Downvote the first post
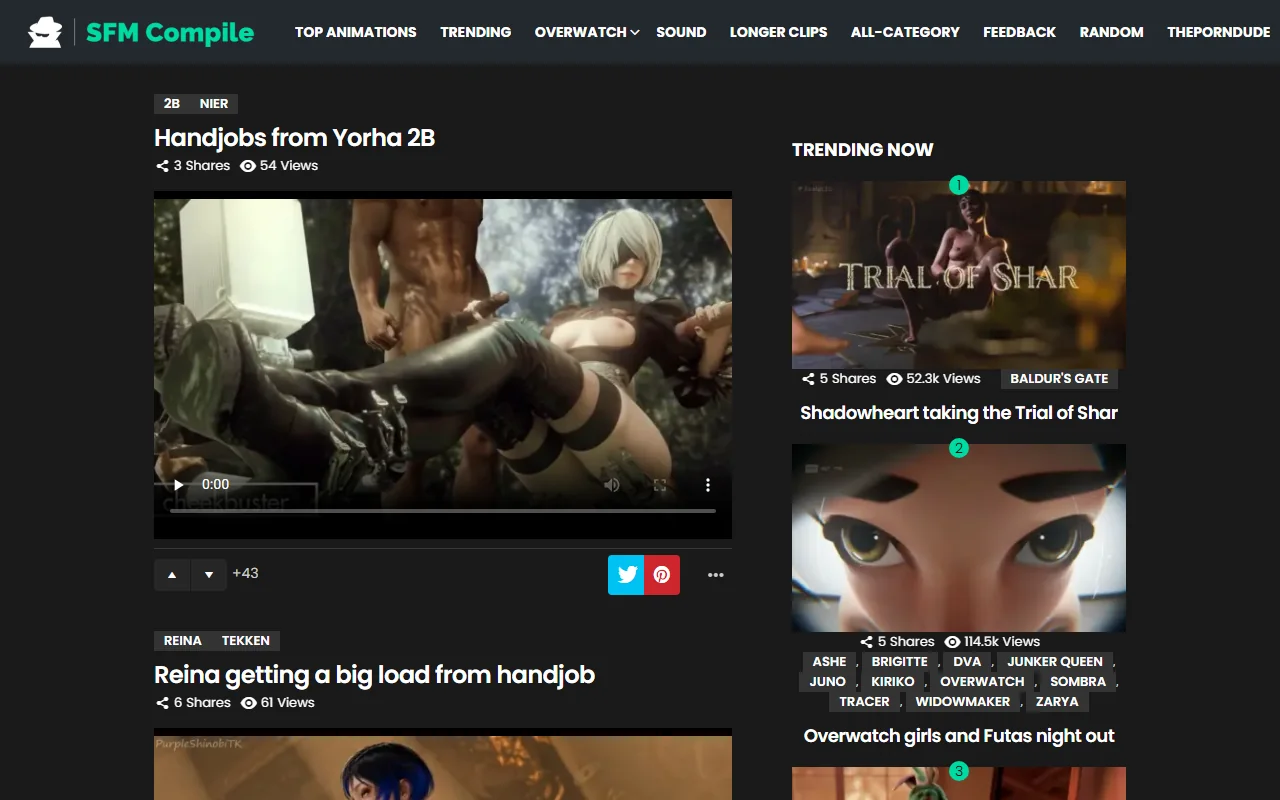 [208, 575]
